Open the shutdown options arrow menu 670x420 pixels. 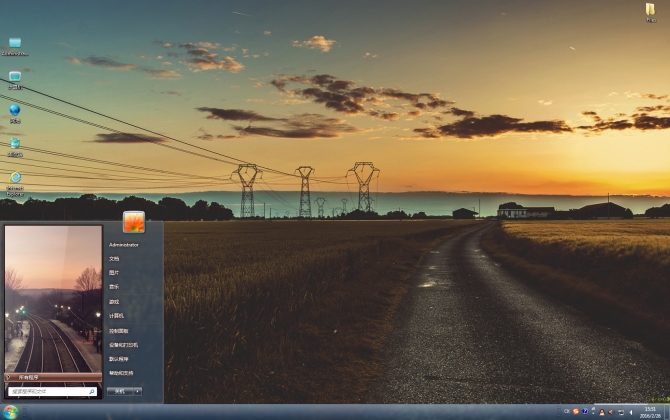137,392
